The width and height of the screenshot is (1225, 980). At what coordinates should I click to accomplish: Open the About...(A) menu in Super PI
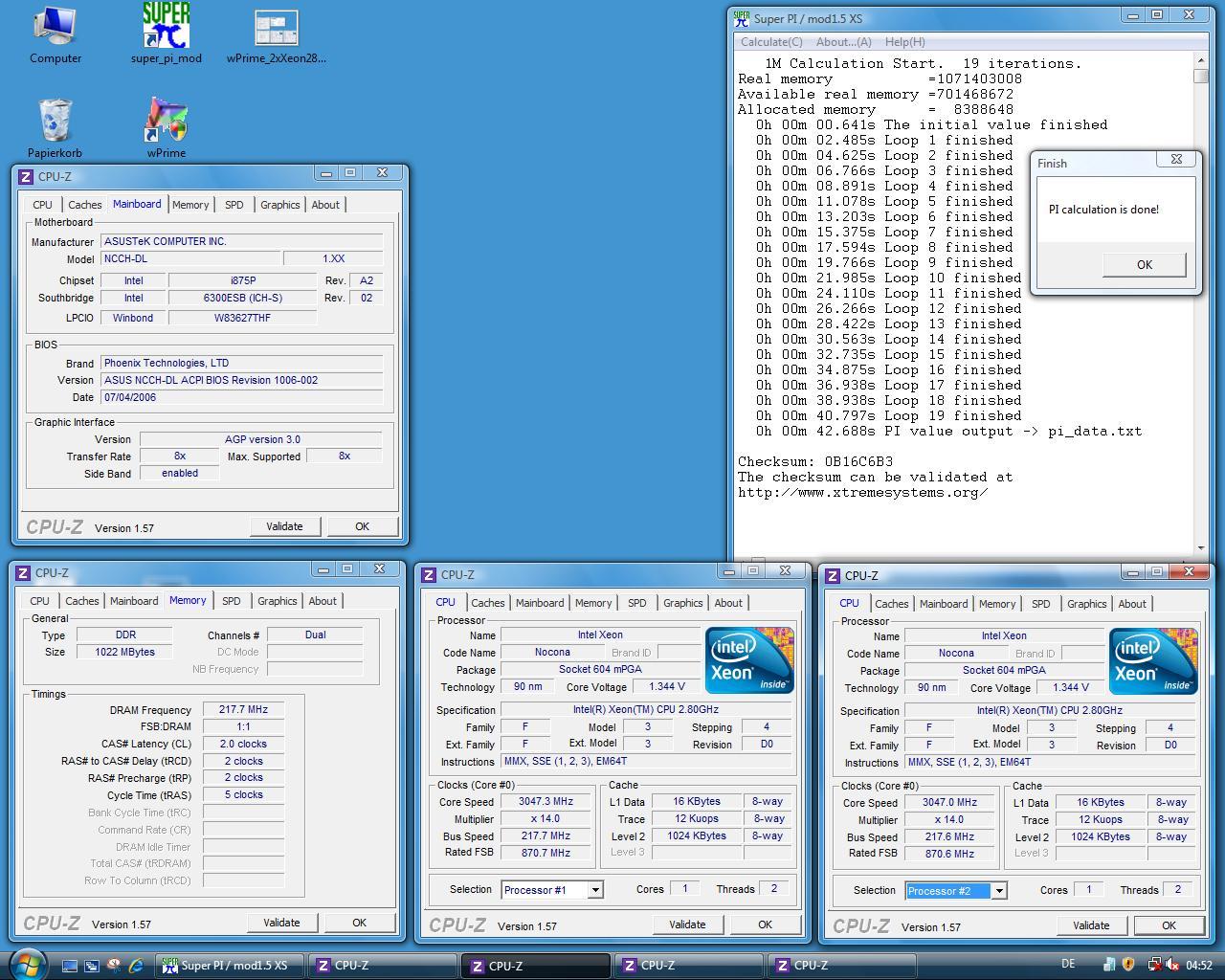[843, 42]
